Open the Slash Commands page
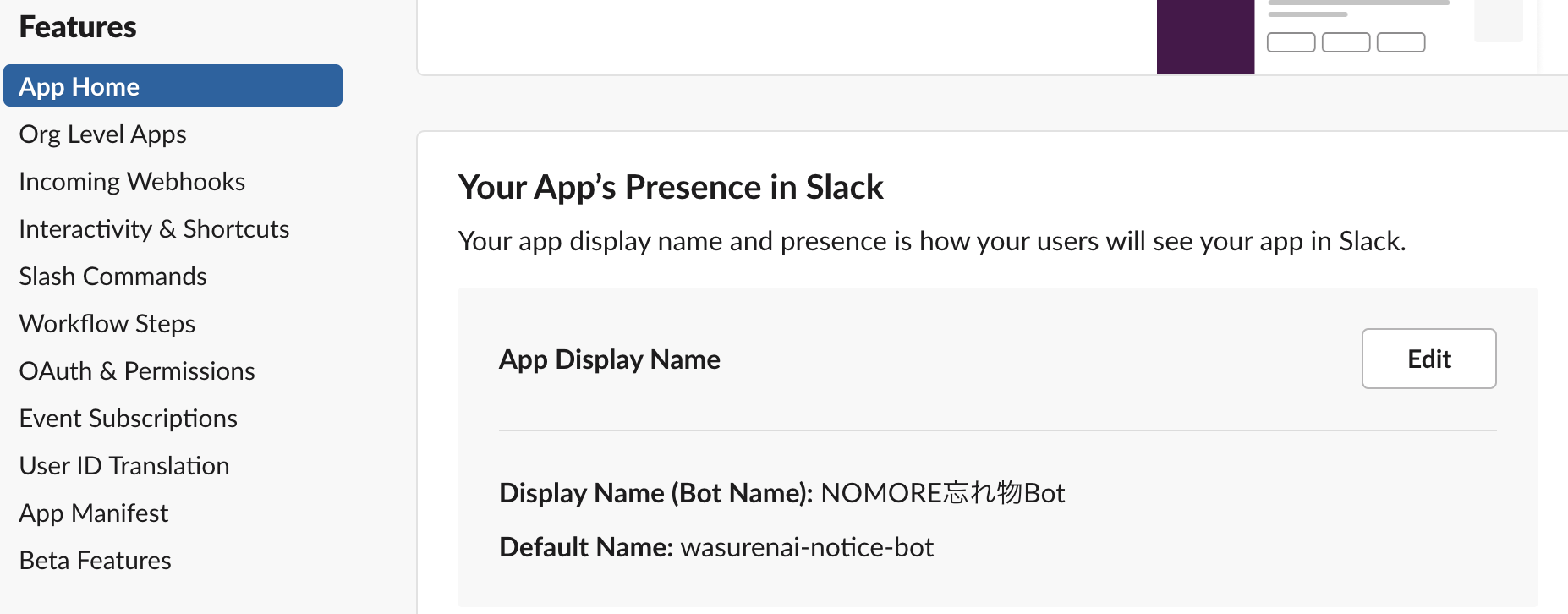 (112, 277)
